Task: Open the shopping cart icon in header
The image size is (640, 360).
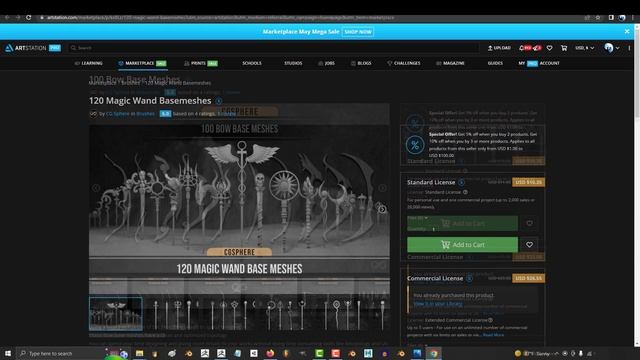Action: 564,48
